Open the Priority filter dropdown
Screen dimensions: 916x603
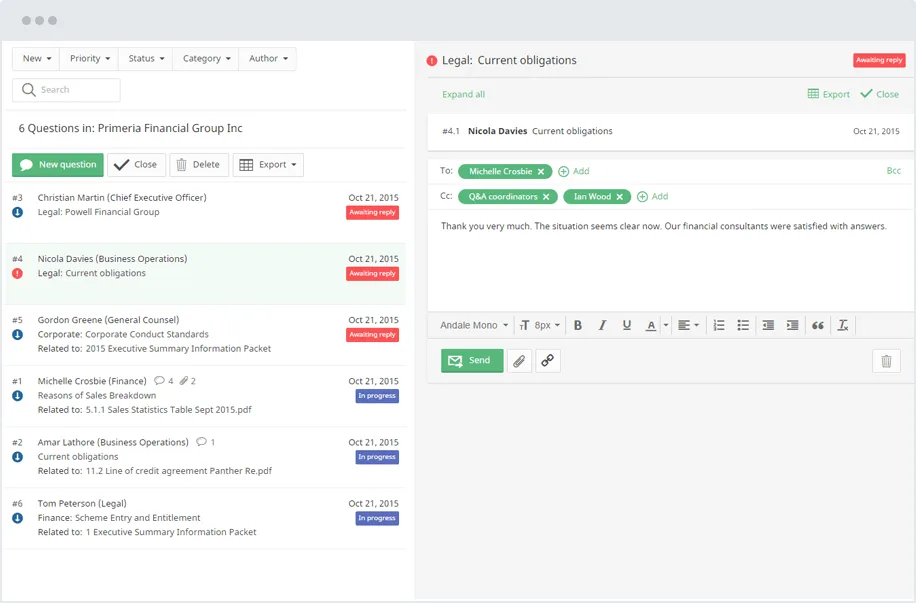(88, 58)
